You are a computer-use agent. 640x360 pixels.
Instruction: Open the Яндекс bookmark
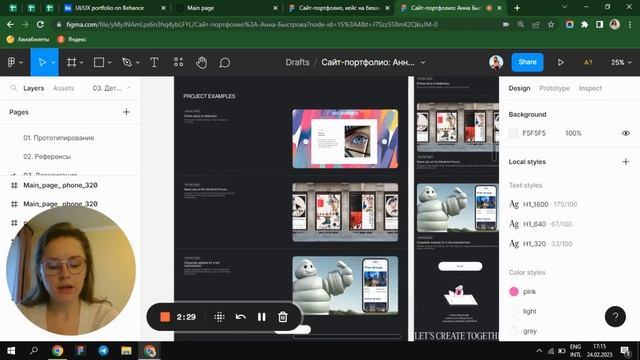pyautogui.click(x=72, y=40)
